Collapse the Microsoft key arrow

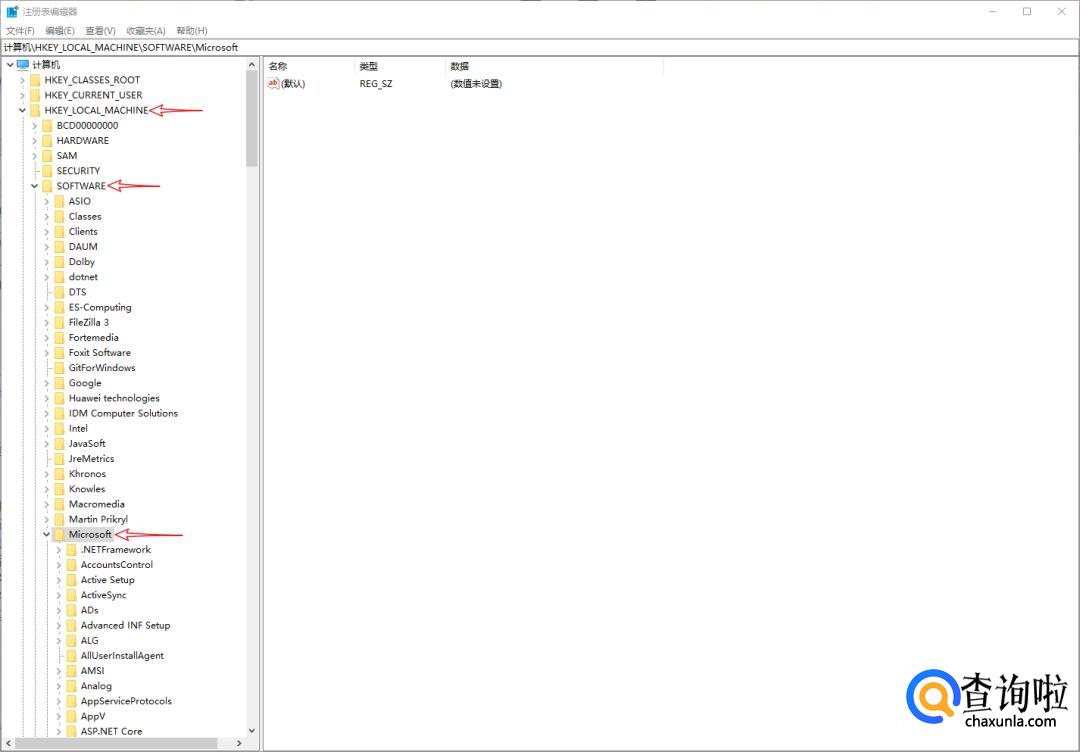pos(46,534)
